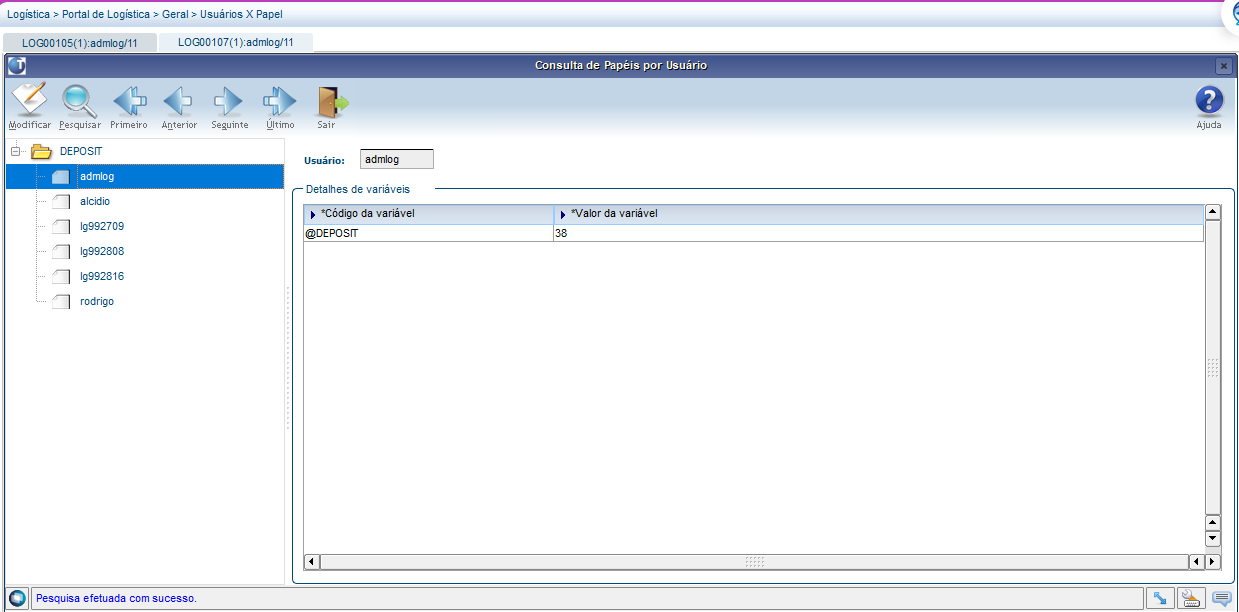
Task: Select the DEPOSIT root node label
Action: pyautogui.click(x=81, y=152)
